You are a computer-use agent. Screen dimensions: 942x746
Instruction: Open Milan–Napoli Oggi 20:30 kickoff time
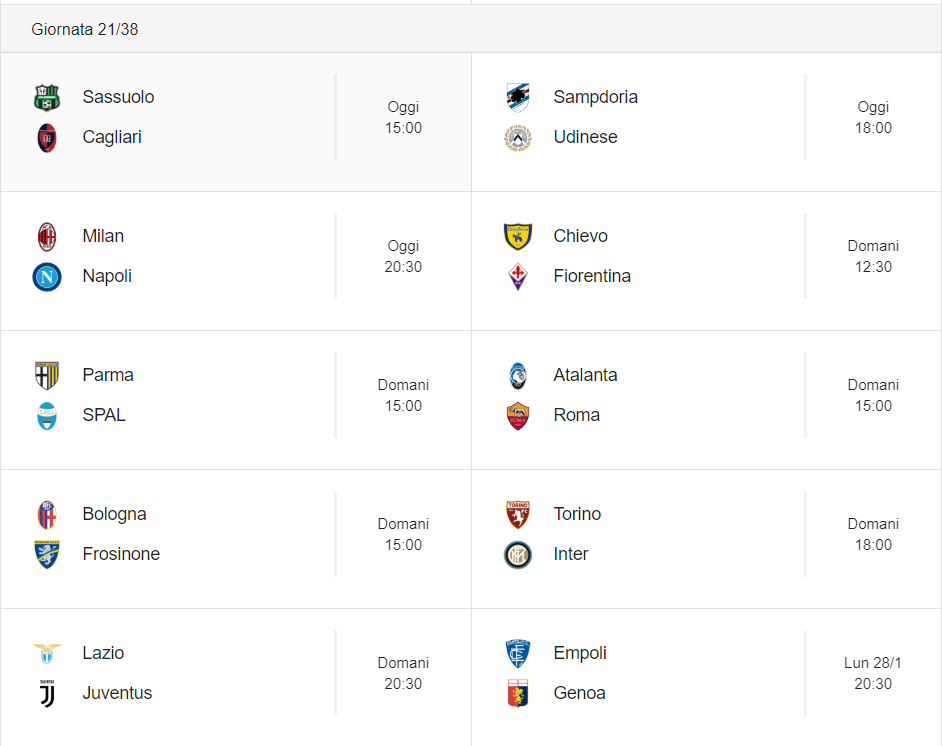403,256
